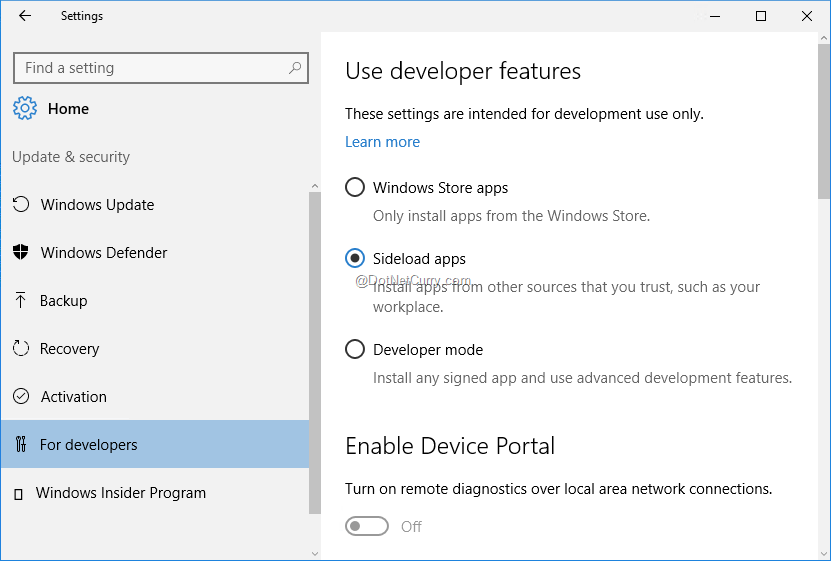831x561 pixels.
Task: Open the Windows Defender page
Action: click(x=155, y=253)
